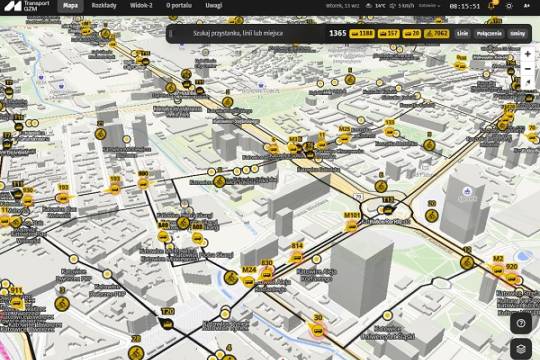This screenshot has width=540, height=360.
Task: Grab the search bar drag handle
Action: pyautogui.click(x=171, y=34)
